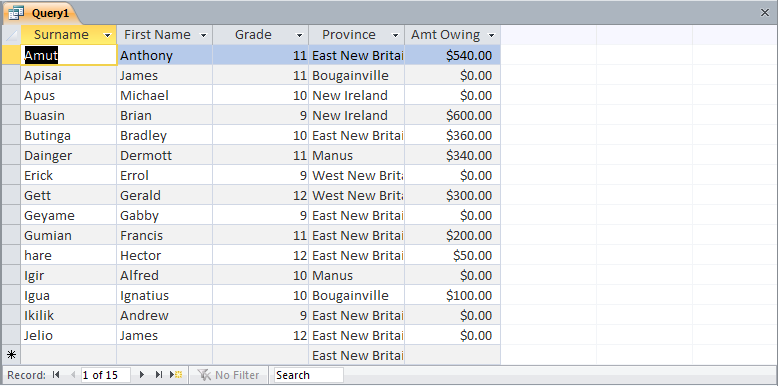Viewport: 778px width, 386px height.
Task: Click the Surname cell Geyame
Action: [x=69, y=215]
